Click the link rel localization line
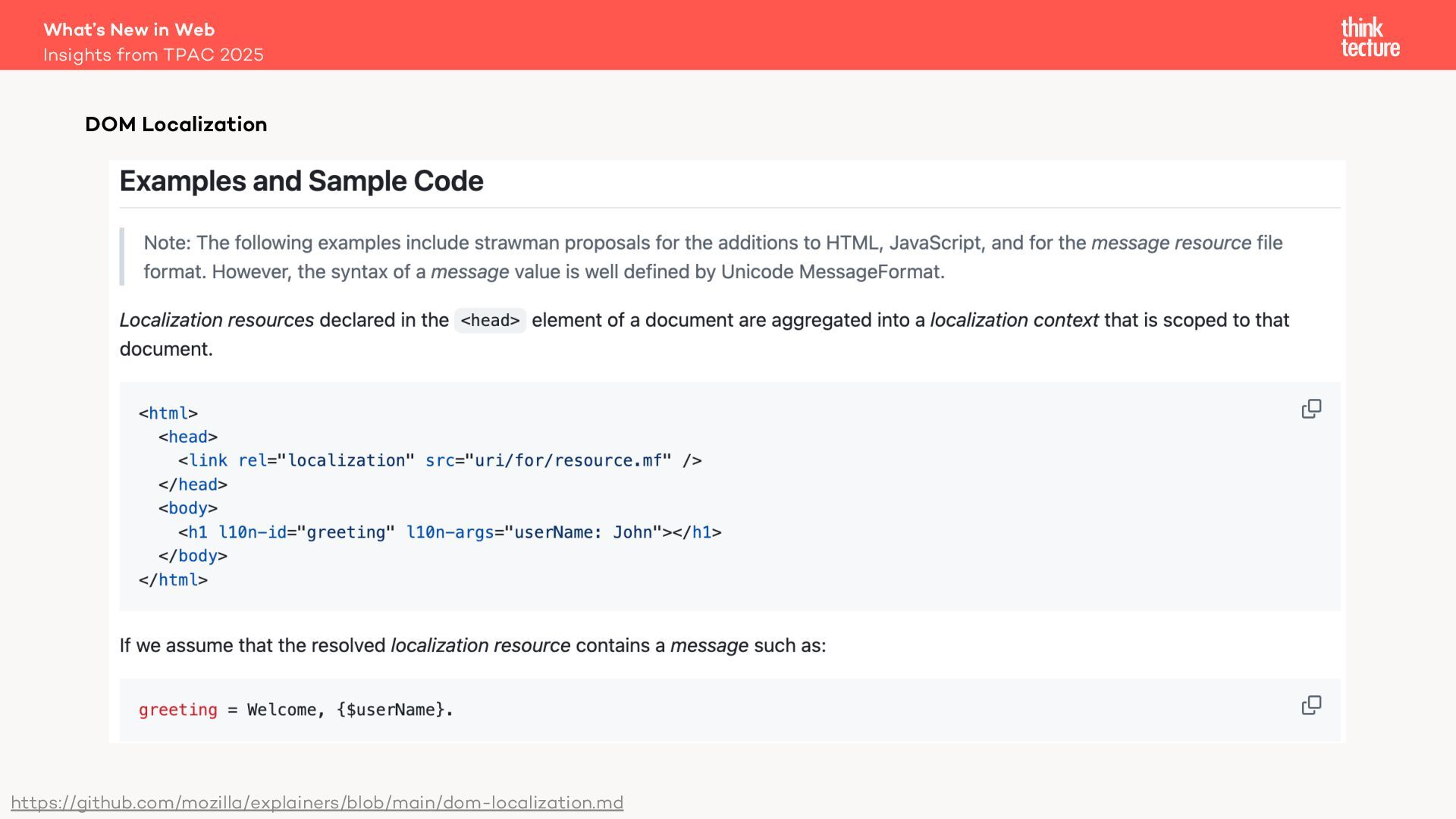 click(440, 461)
